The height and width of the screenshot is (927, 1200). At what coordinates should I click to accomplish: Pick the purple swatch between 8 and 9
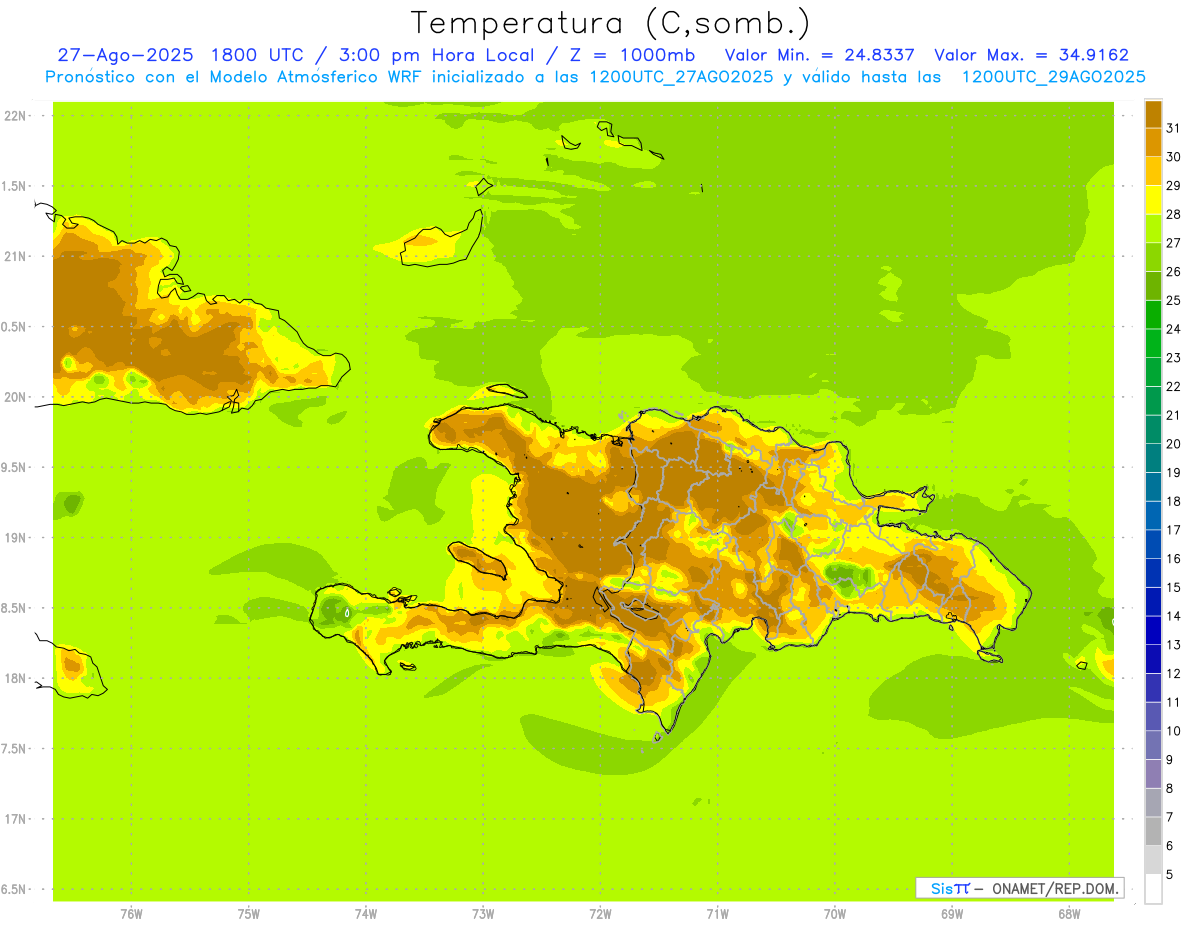(1153, 774)
